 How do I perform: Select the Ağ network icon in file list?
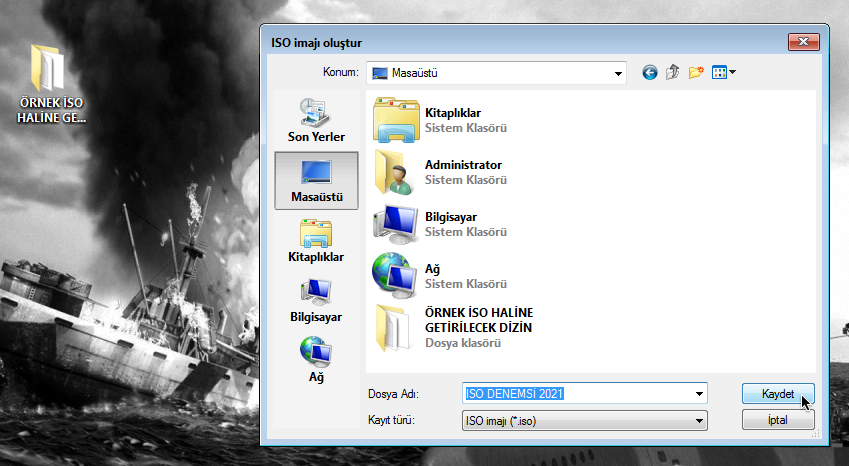pos(394,275)
